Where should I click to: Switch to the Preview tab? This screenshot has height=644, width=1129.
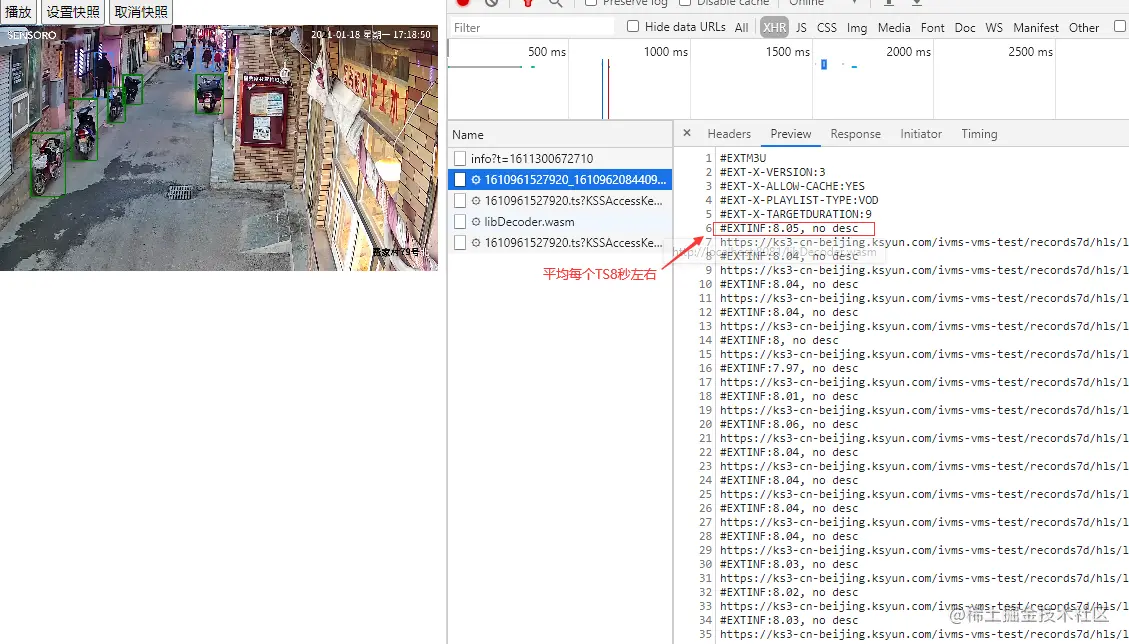(791, 134)
